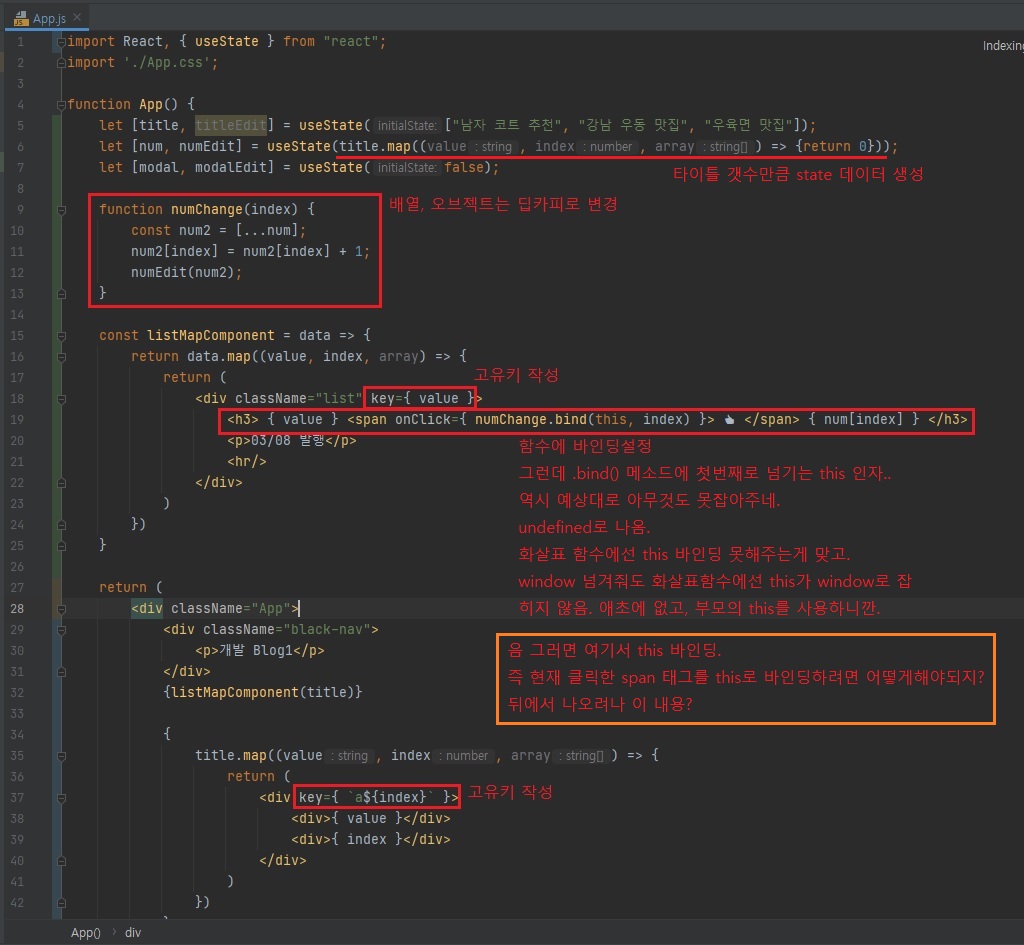Click the thumbs-up emoji inside the span
The height and width of the screenshot is (945, 1024).
pos(729,420)
